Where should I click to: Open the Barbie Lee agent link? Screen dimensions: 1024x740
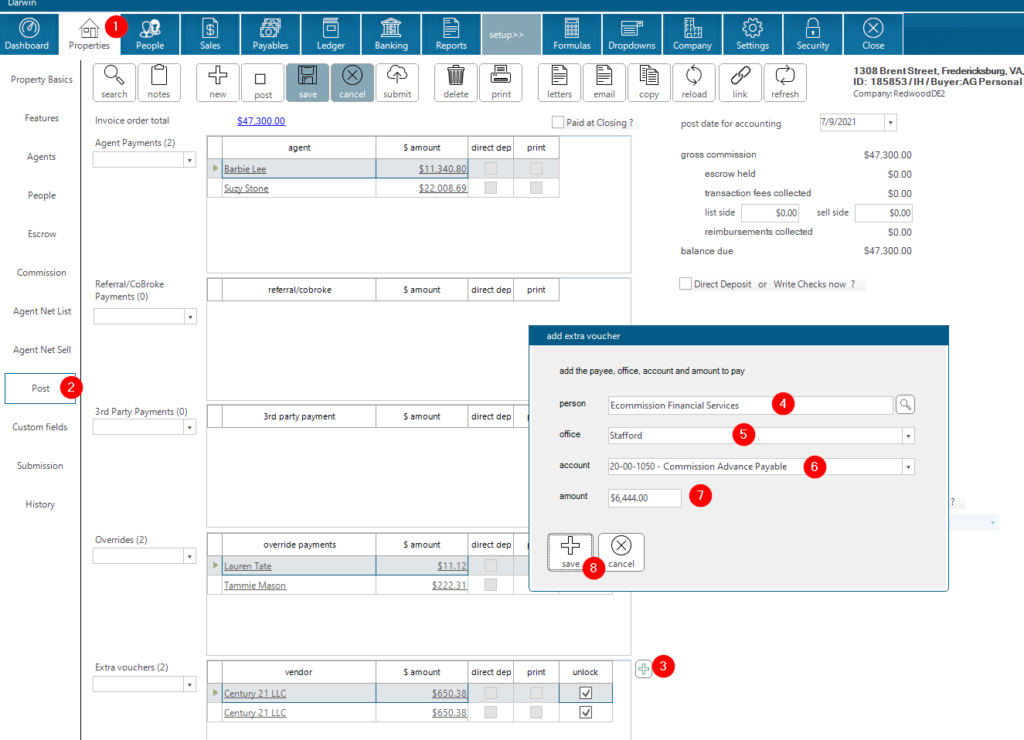[x=245, y=169]
